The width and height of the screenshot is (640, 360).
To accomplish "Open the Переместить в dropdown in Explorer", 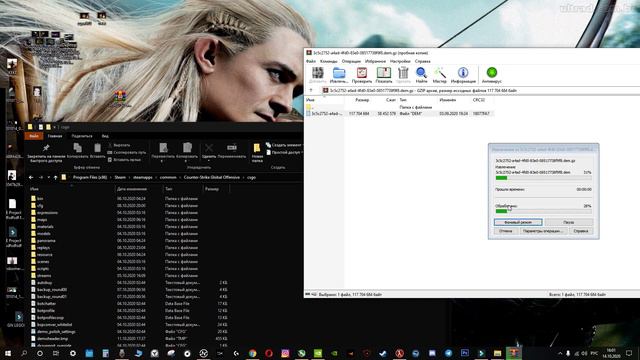I will 163,152.
